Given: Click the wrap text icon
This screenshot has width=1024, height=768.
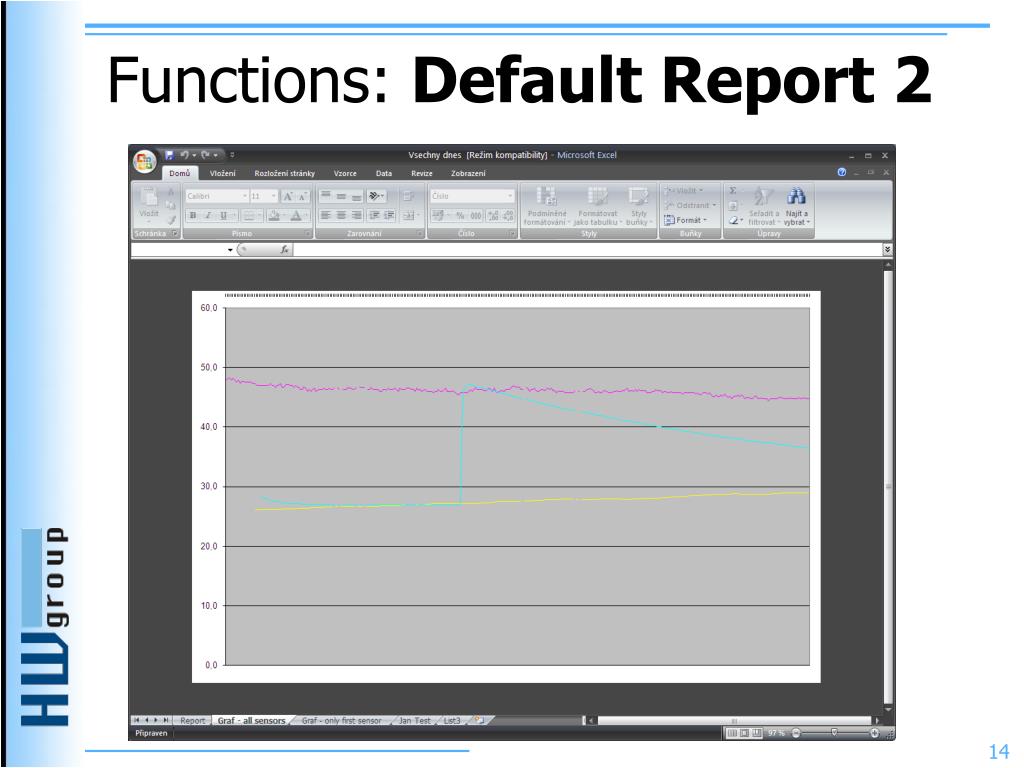Looking at the screenshot, I should point(409,196).
